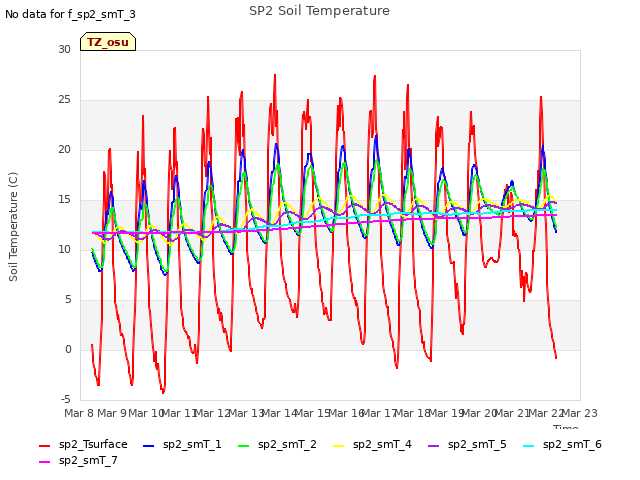
Task: Click the Mar 23 x-axis tick label
Action: (x=580, y=413)
